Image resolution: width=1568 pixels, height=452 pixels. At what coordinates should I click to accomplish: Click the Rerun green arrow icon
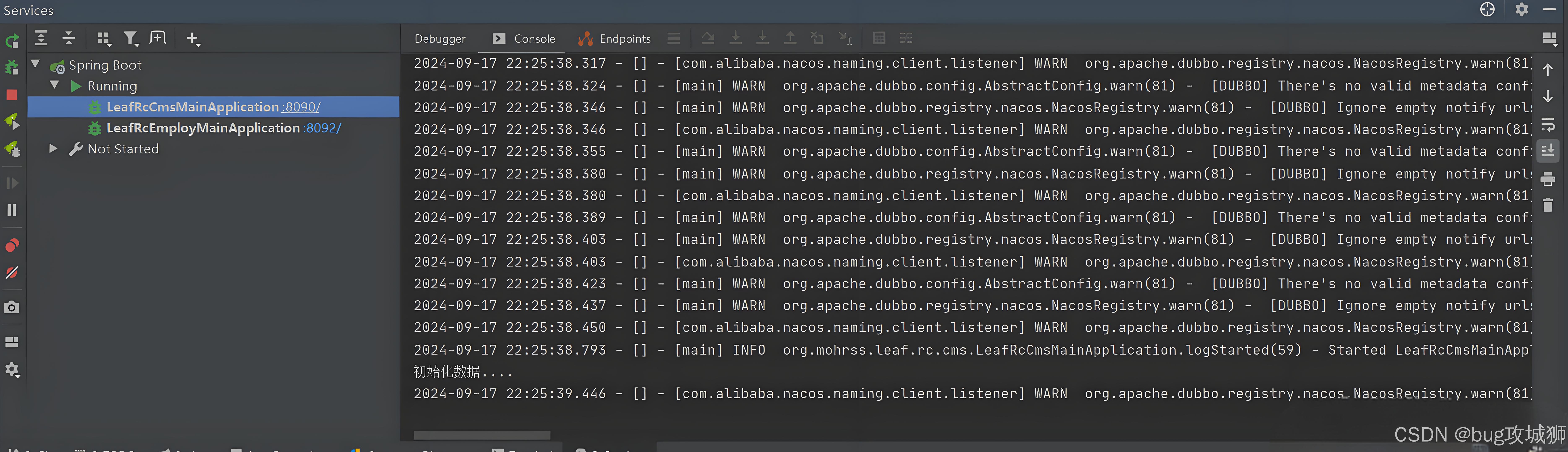point(12,41)
